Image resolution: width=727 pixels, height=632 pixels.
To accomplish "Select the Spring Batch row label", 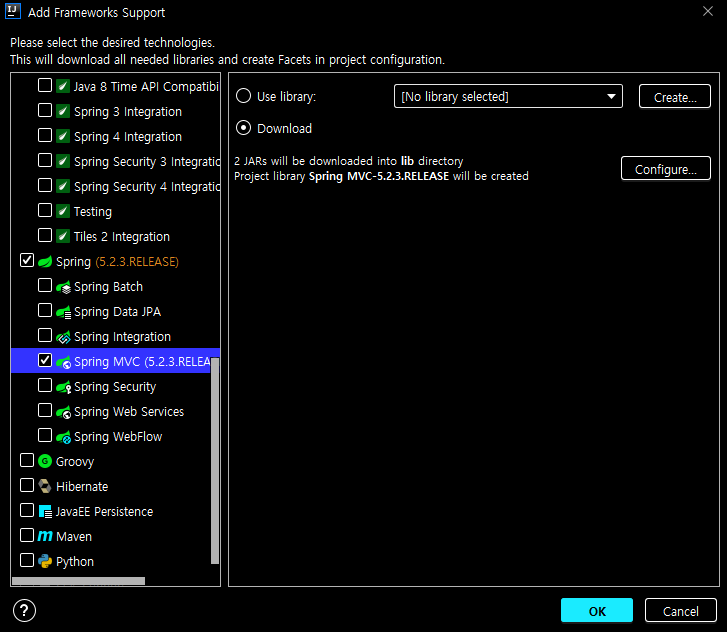I will pos(108,287).
